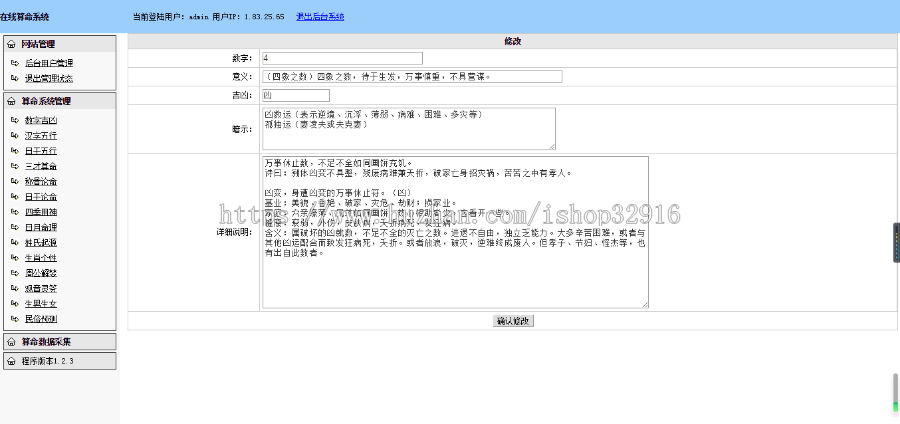
Task: Collapse the 网站管理 sidebar section
Action: (x=38, y=44)
